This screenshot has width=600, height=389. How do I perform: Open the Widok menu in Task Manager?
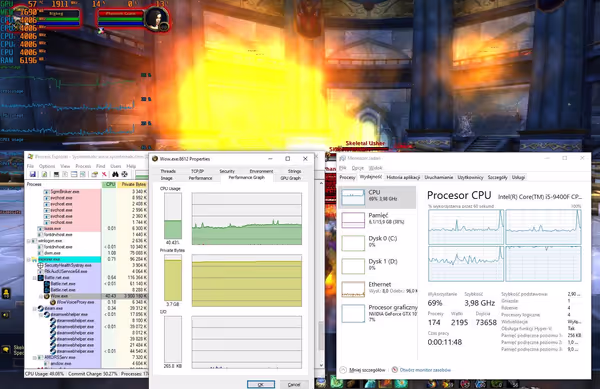[375, 168]
